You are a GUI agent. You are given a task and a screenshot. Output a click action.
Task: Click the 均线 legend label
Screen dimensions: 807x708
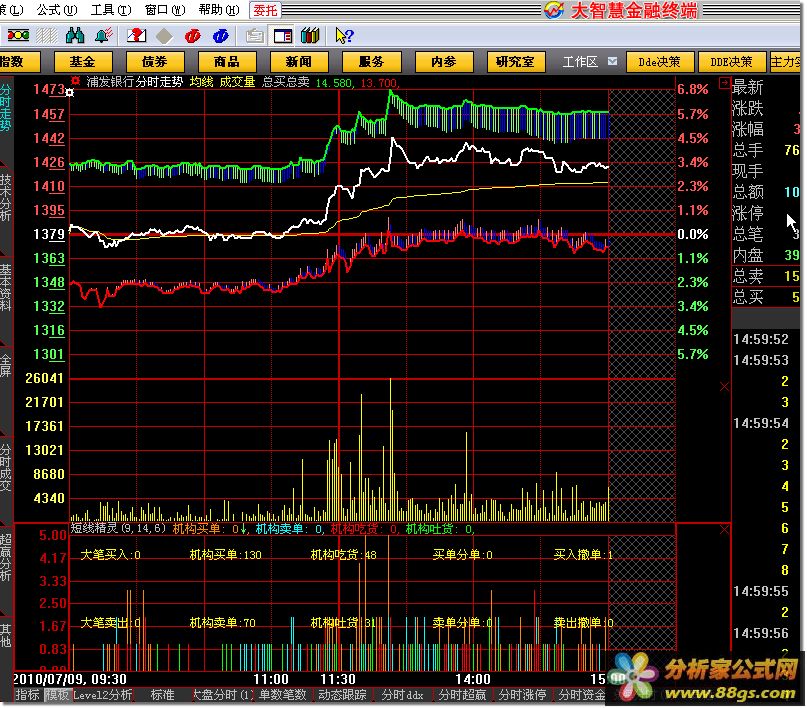201,82
